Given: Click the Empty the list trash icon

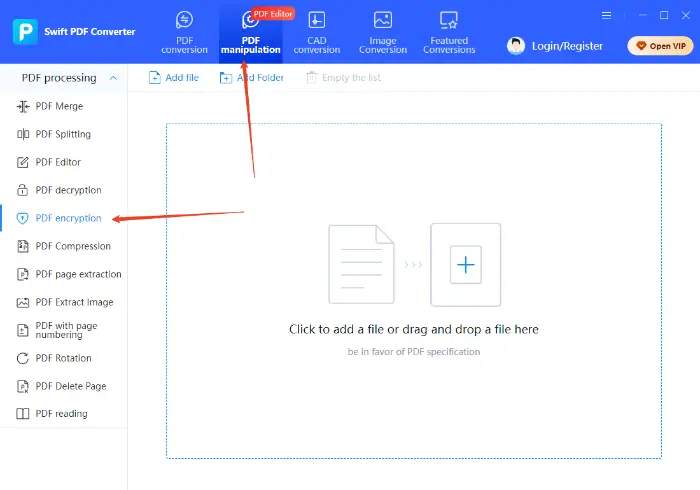Looking at the screenshot, I should (311, 78).
